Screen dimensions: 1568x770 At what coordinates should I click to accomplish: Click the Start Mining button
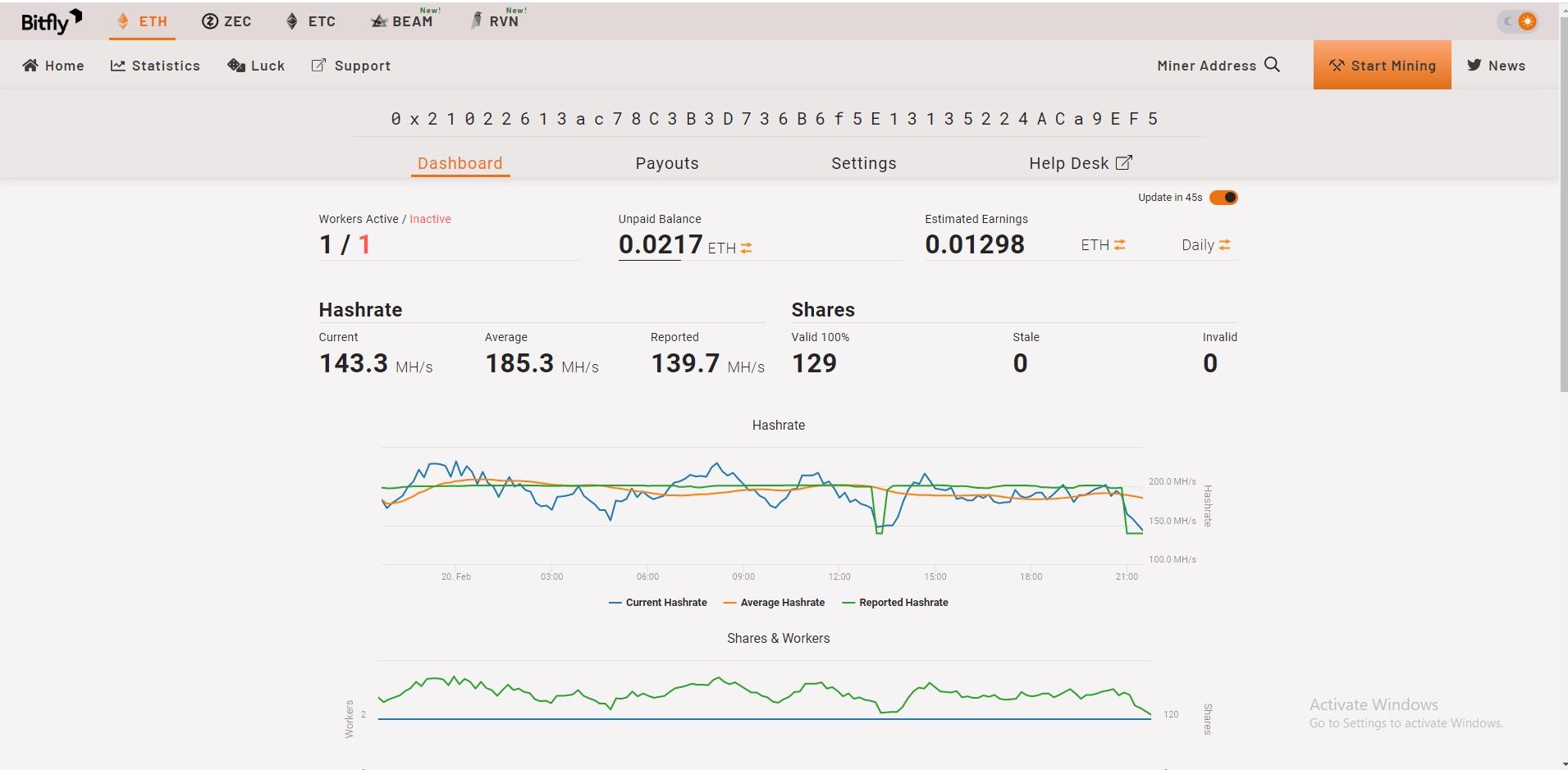[1382, 65]
